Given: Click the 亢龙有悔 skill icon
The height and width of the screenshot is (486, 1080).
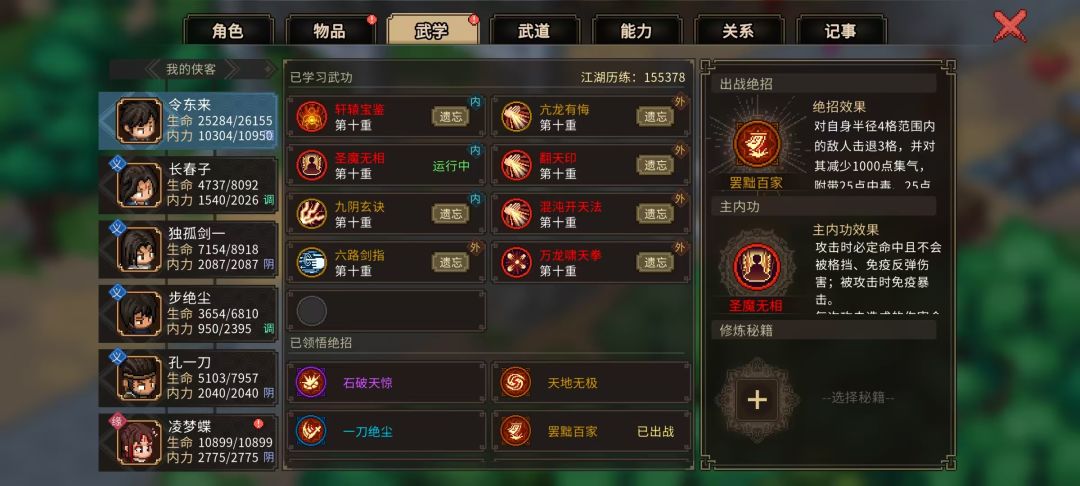Looking at the screenshot, I should pyautogui.click(x=516, y=116).
